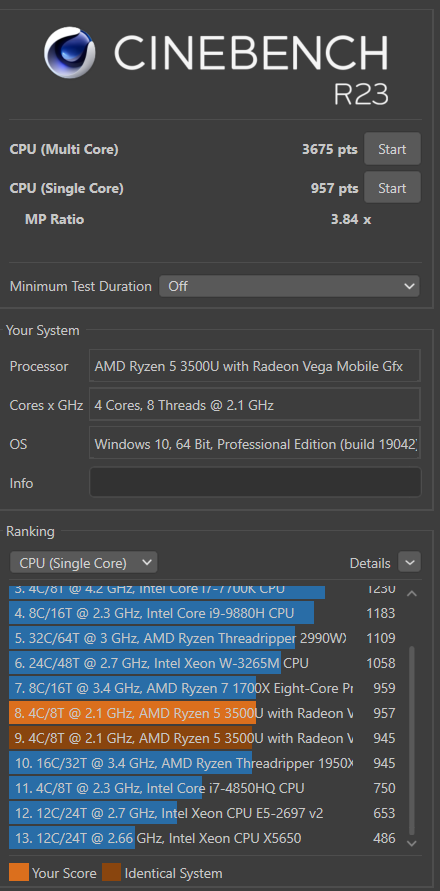Start the CPU Multi Core test
Screen dimensions: 440x891
click(x=392, y=149)
